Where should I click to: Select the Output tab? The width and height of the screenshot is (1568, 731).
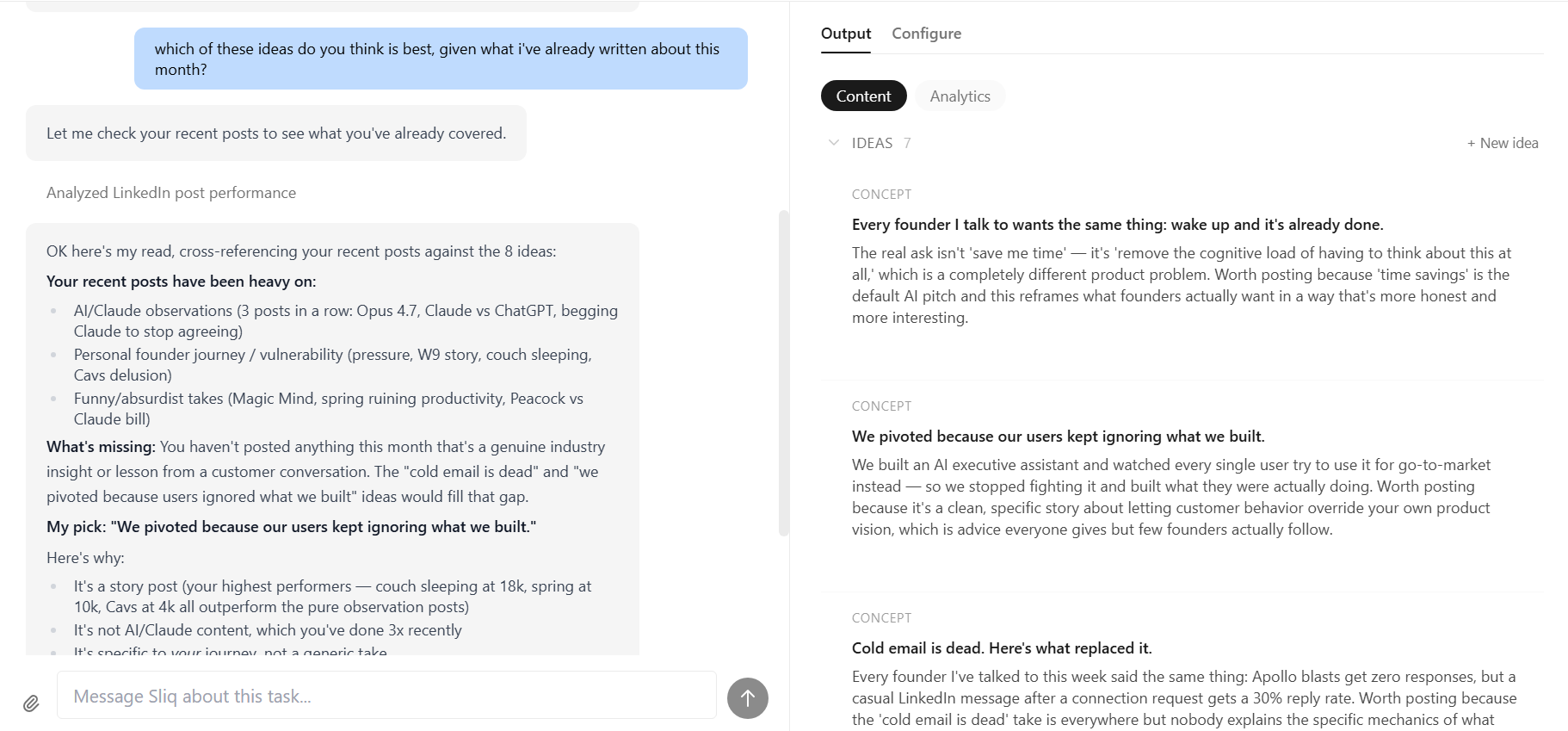[845, 34]
